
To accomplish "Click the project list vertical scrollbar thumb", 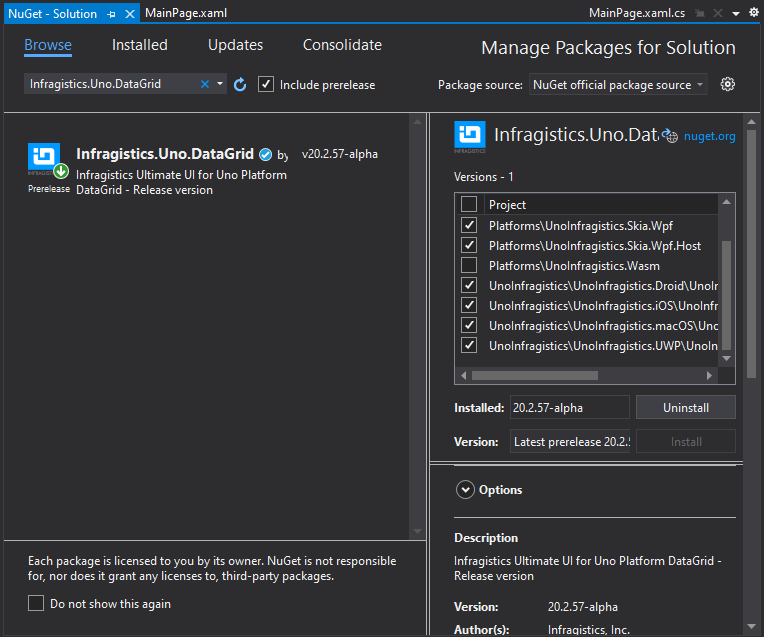I will [726, 295].
